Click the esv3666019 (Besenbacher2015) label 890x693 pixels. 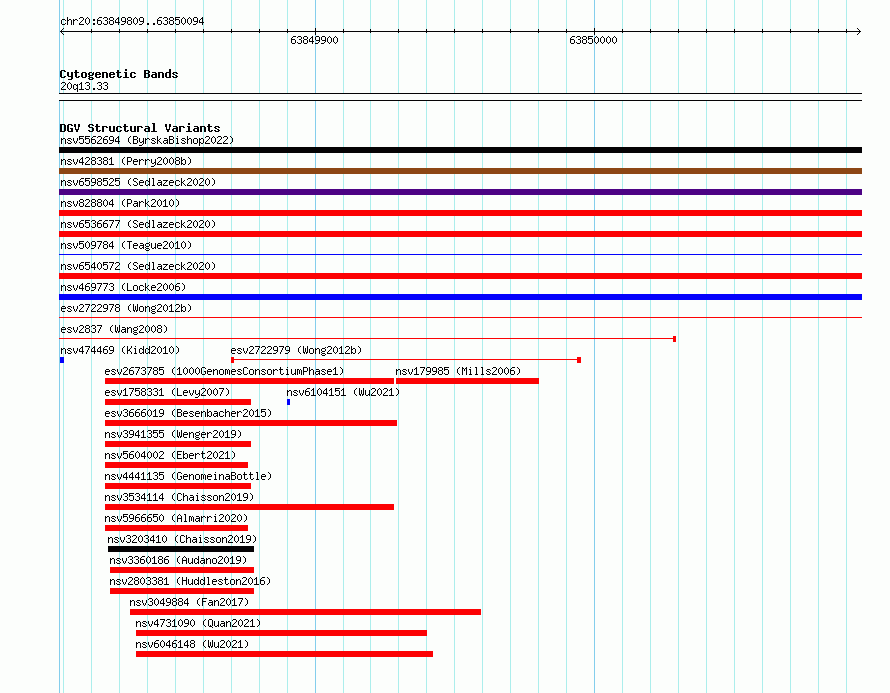tap(188, 413)
